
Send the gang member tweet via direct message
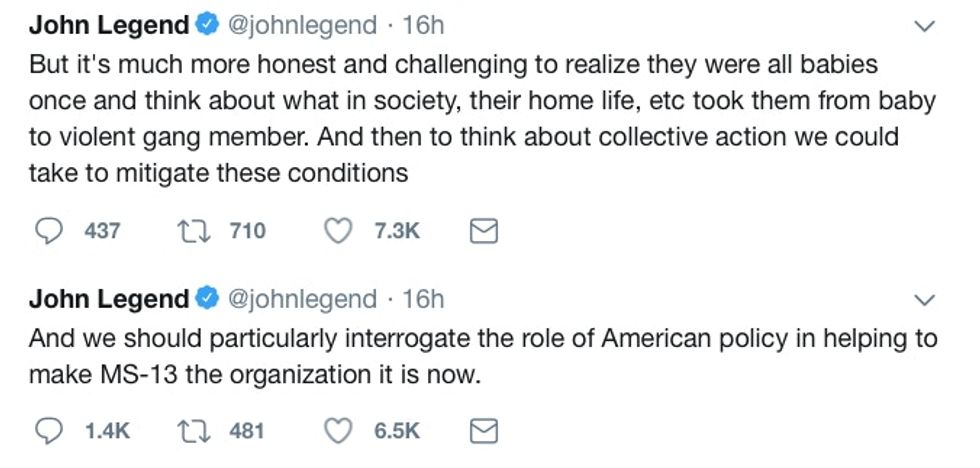pos(484,231)
